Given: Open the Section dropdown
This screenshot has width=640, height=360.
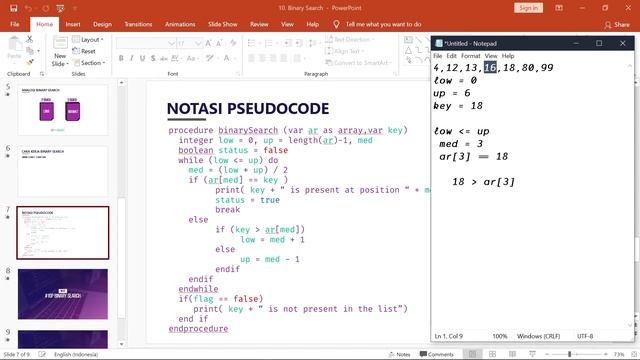Looking at the screenshot, I should [89, 62].
